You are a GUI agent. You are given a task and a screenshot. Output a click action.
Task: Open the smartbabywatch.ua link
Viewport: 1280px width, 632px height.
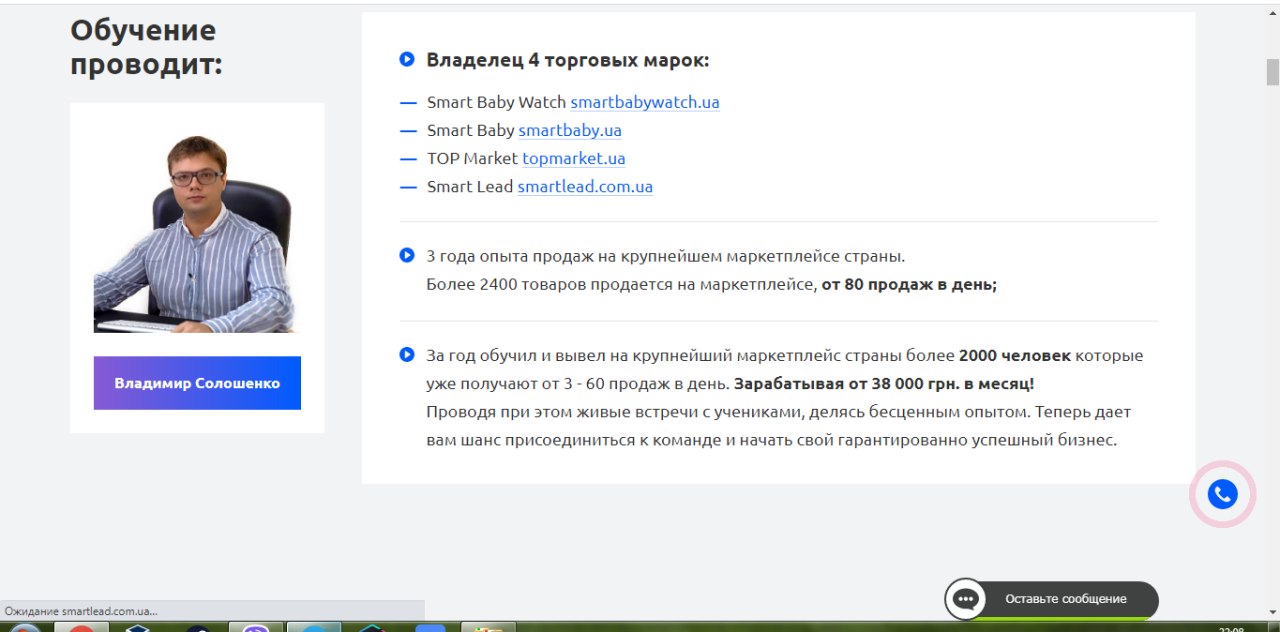(x=645, y=102)
